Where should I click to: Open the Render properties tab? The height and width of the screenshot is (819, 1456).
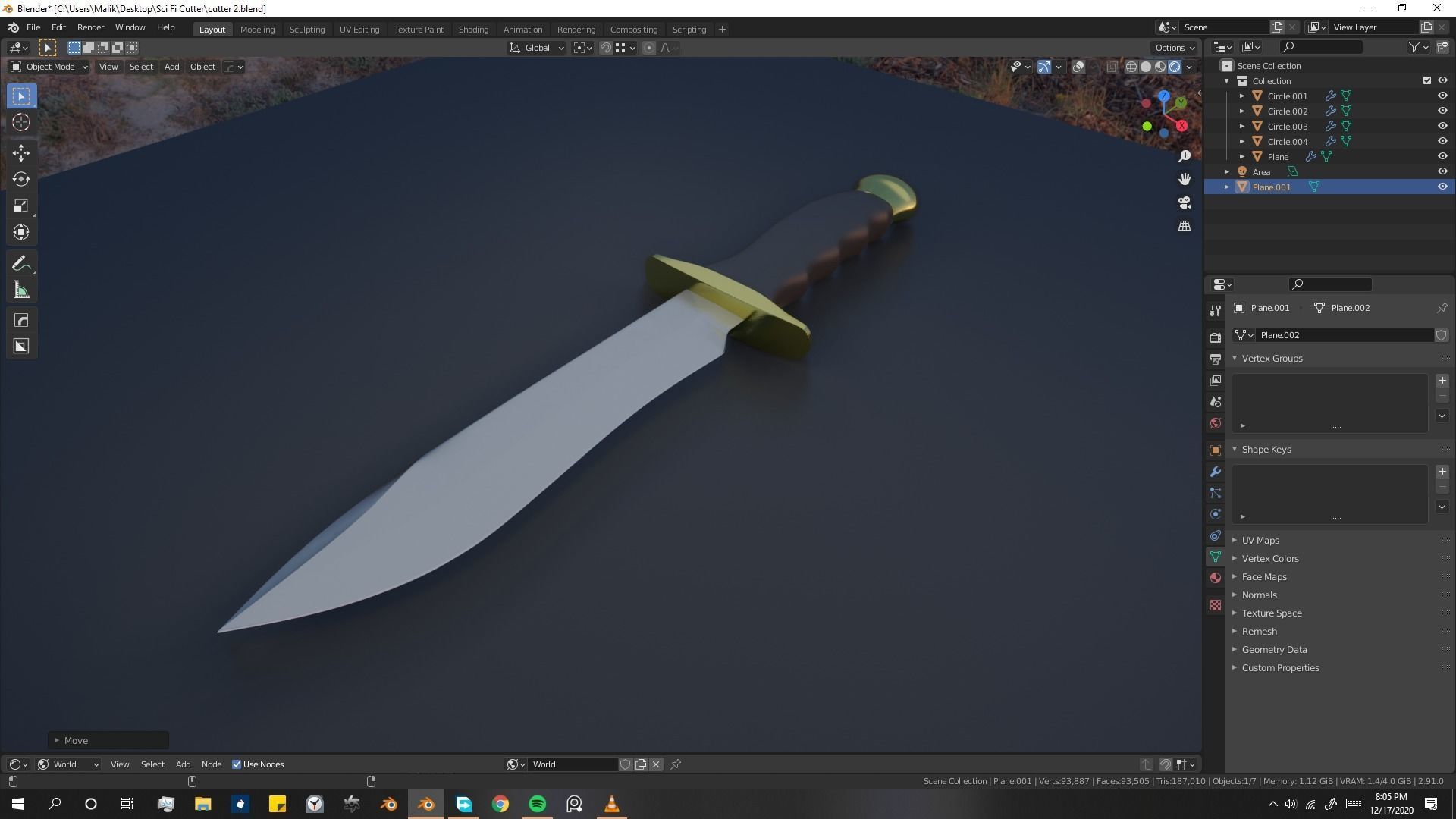click(1216, 337)
